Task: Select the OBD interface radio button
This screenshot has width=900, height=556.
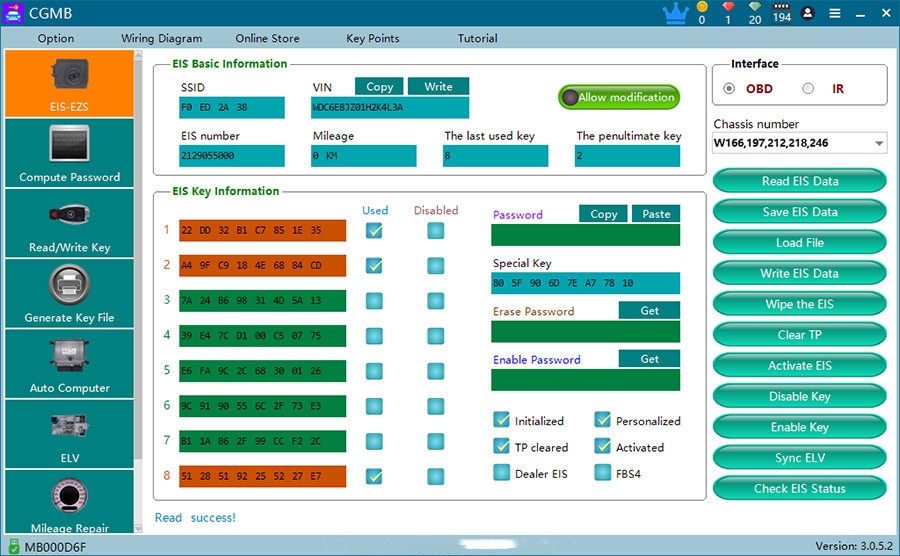Action: [x=729, y=88]
